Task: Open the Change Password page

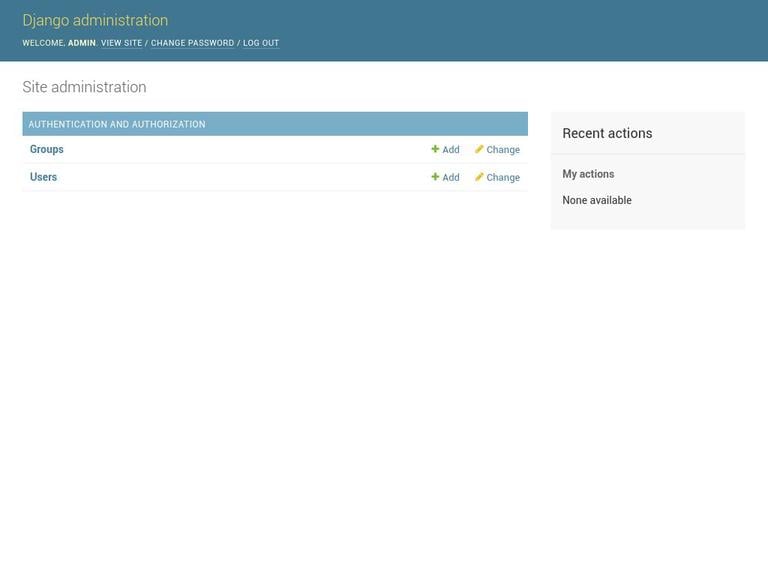Action: [x=192, y=43]
